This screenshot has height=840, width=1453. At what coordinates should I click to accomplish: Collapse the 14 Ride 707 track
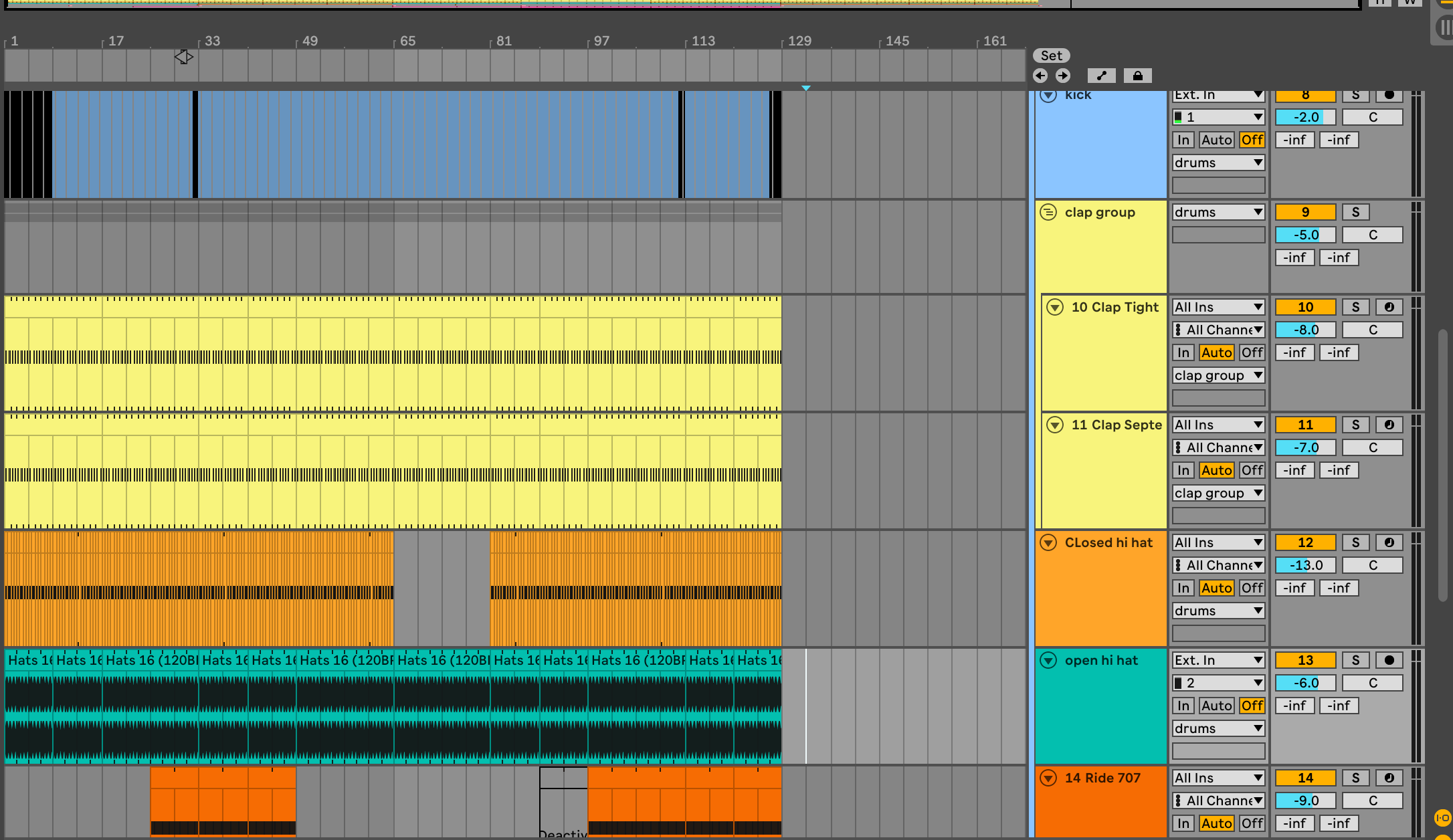(1048, 778)
